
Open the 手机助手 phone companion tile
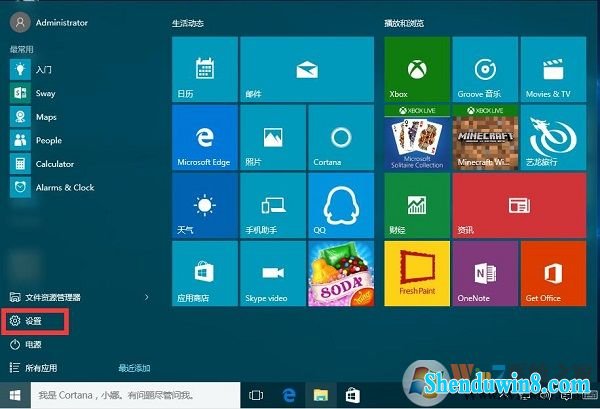tap(273, 205)
